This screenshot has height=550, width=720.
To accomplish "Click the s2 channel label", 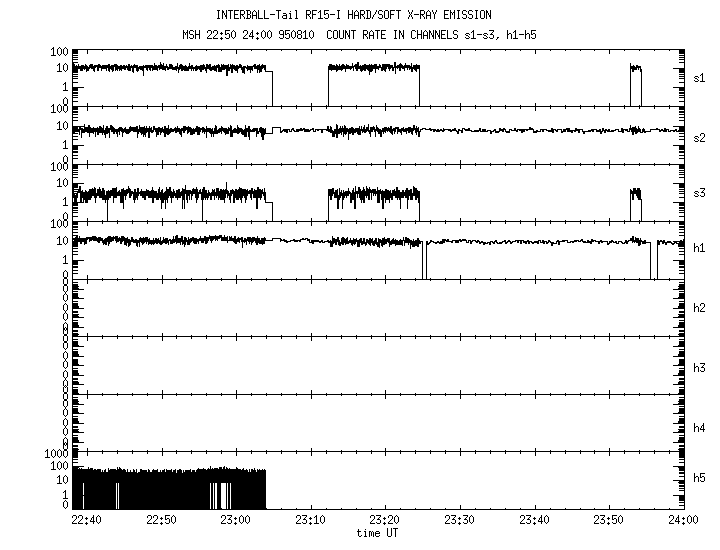I will (x=700, y=137).
